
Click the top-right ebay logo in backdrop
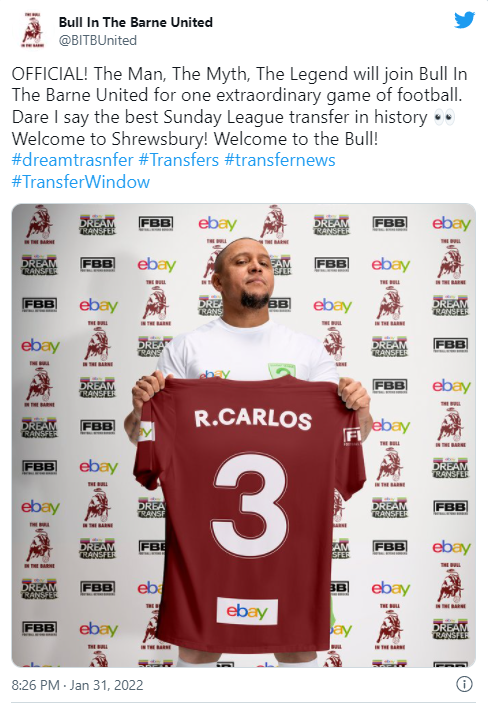click(x=451, y=223)
